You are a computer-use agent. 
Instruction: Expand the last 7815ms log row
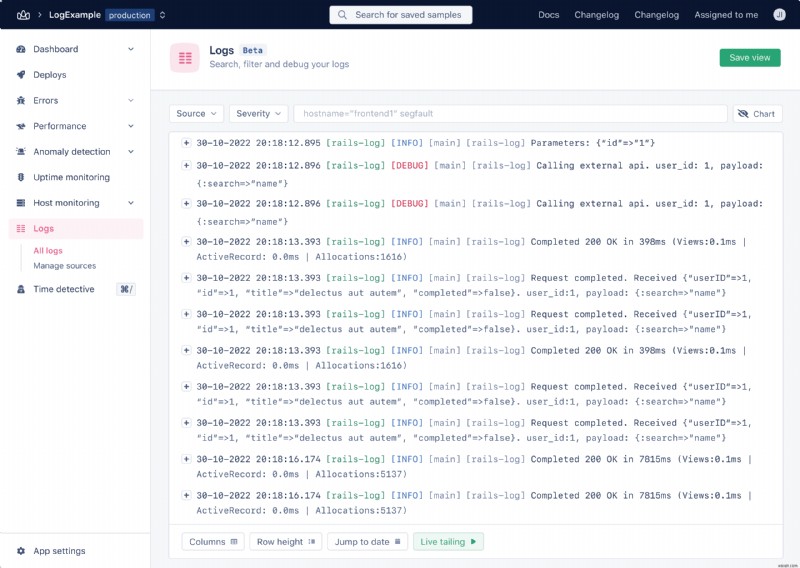pyautogui.click(x=186, y=496)
